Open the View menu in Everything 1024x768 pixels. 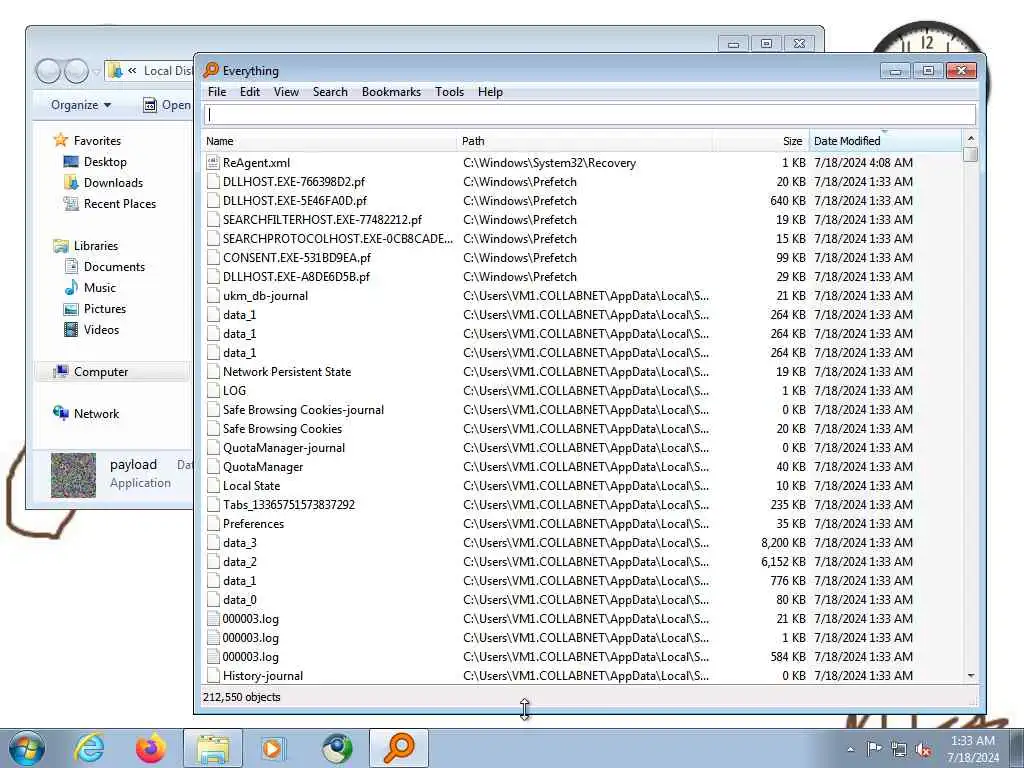(286, 92)
